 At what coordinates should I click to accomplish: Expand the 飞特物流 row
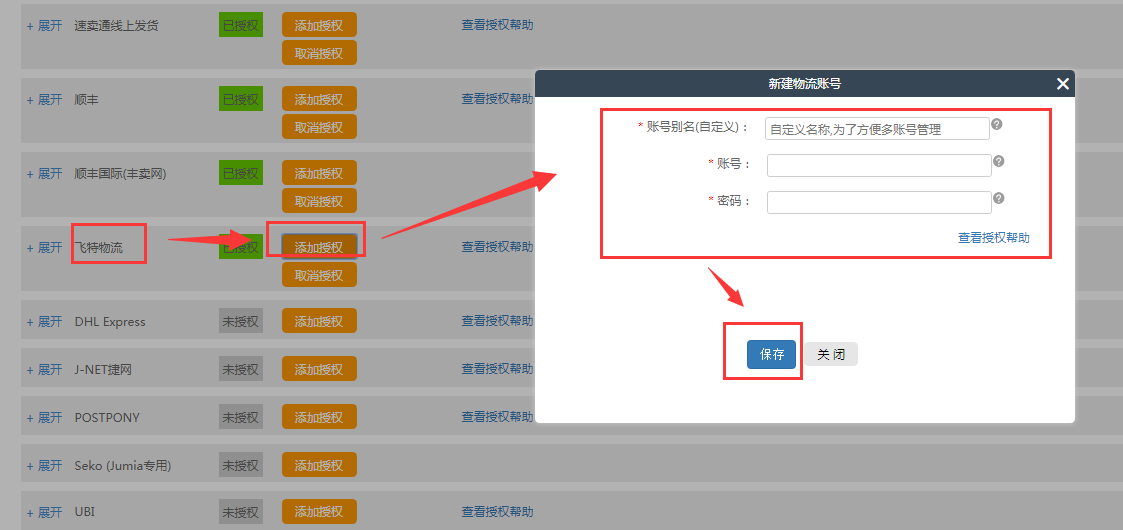coord(44,248)
